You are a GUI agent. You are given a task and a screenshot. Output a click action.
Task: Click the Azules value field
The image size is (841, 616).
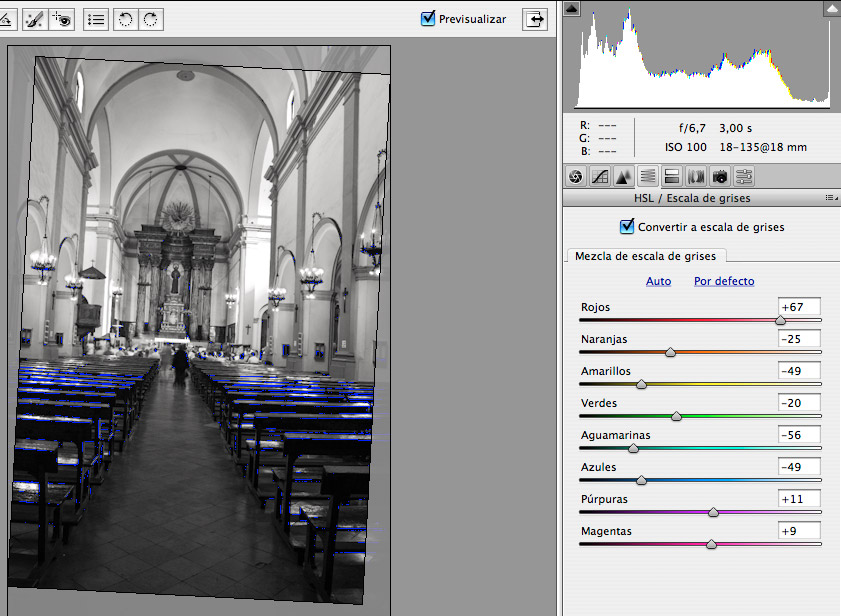coord(799,467)
